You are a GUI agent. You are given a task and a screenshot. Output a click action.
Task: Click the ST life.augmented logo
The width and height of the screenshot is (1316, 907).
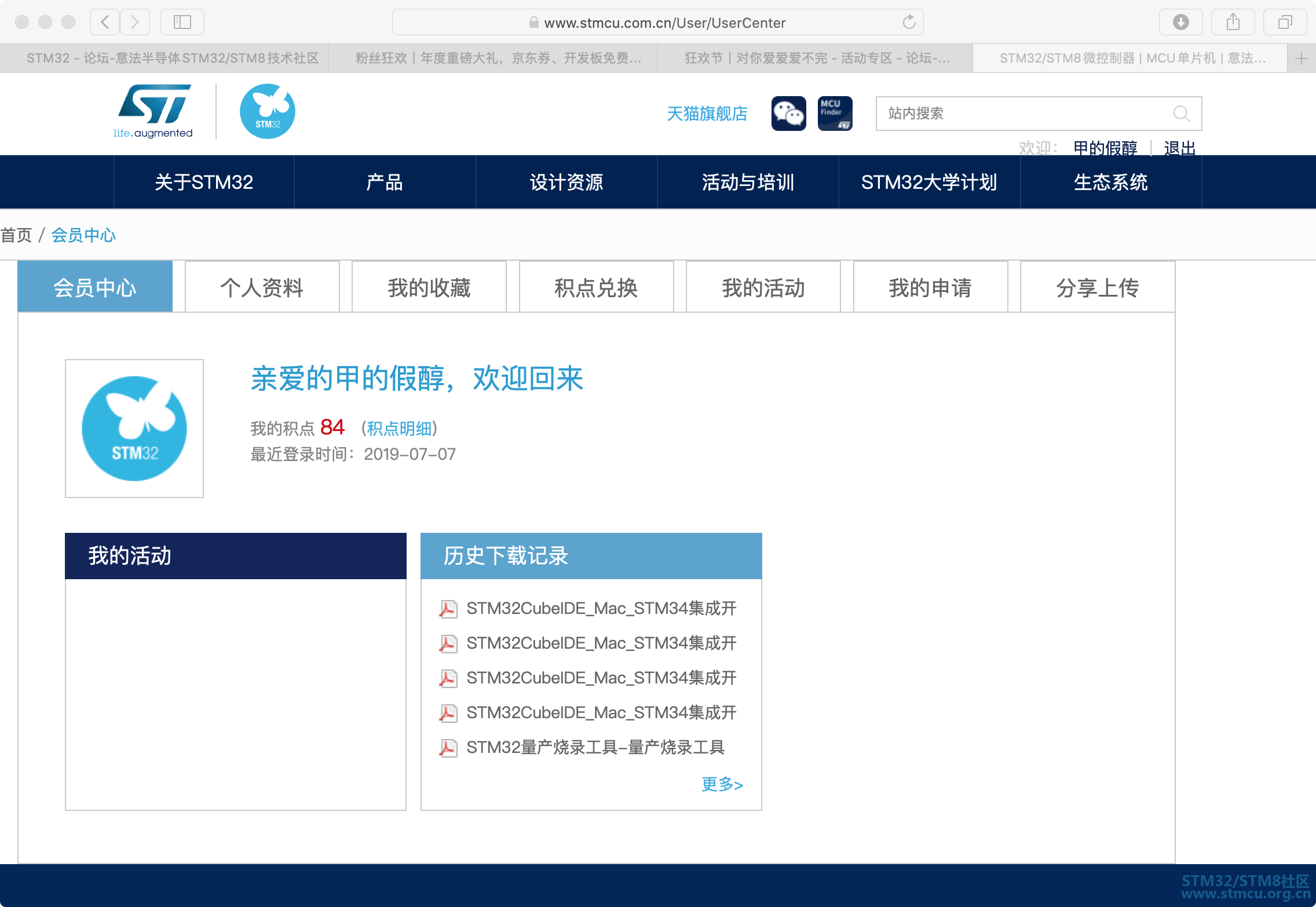[x=153, y=111]
